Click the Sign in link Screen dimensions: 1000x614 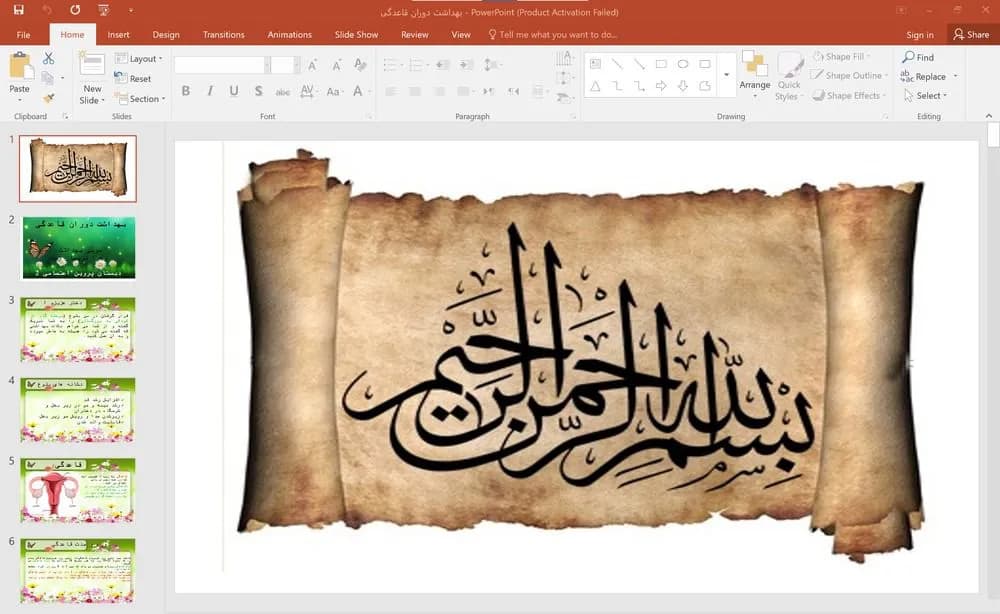point(920,35)
